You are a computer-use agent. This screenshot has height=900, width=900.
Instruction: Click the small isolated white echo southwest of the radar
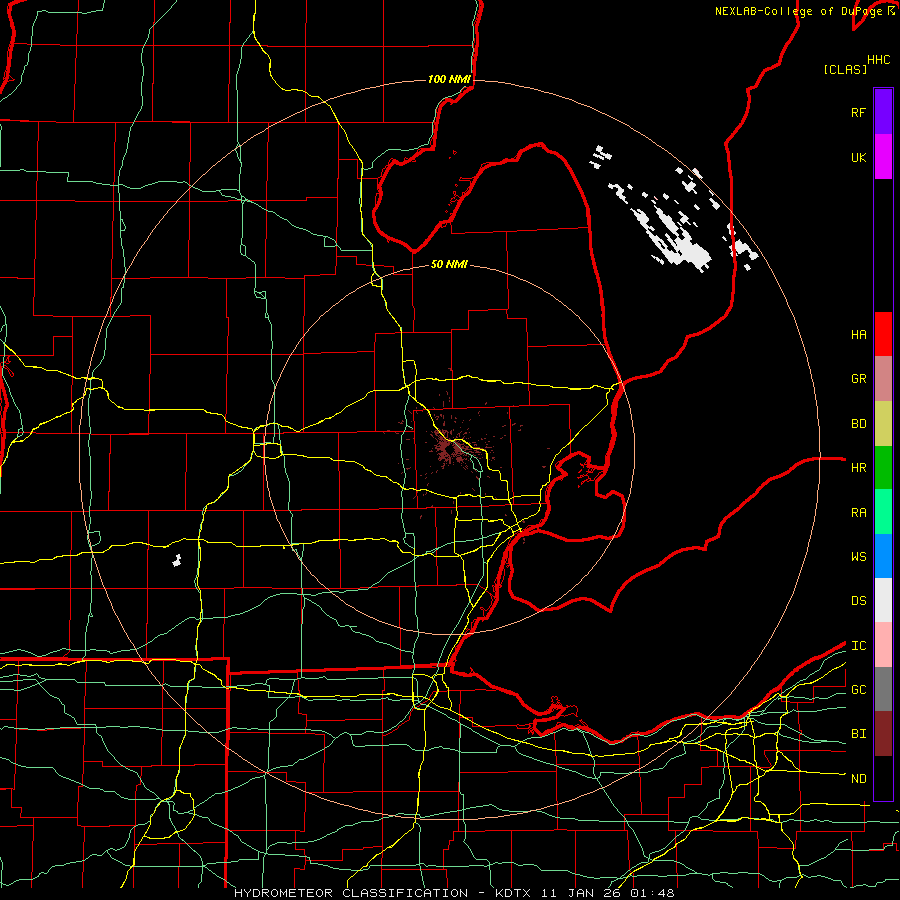tap(177, 560)
